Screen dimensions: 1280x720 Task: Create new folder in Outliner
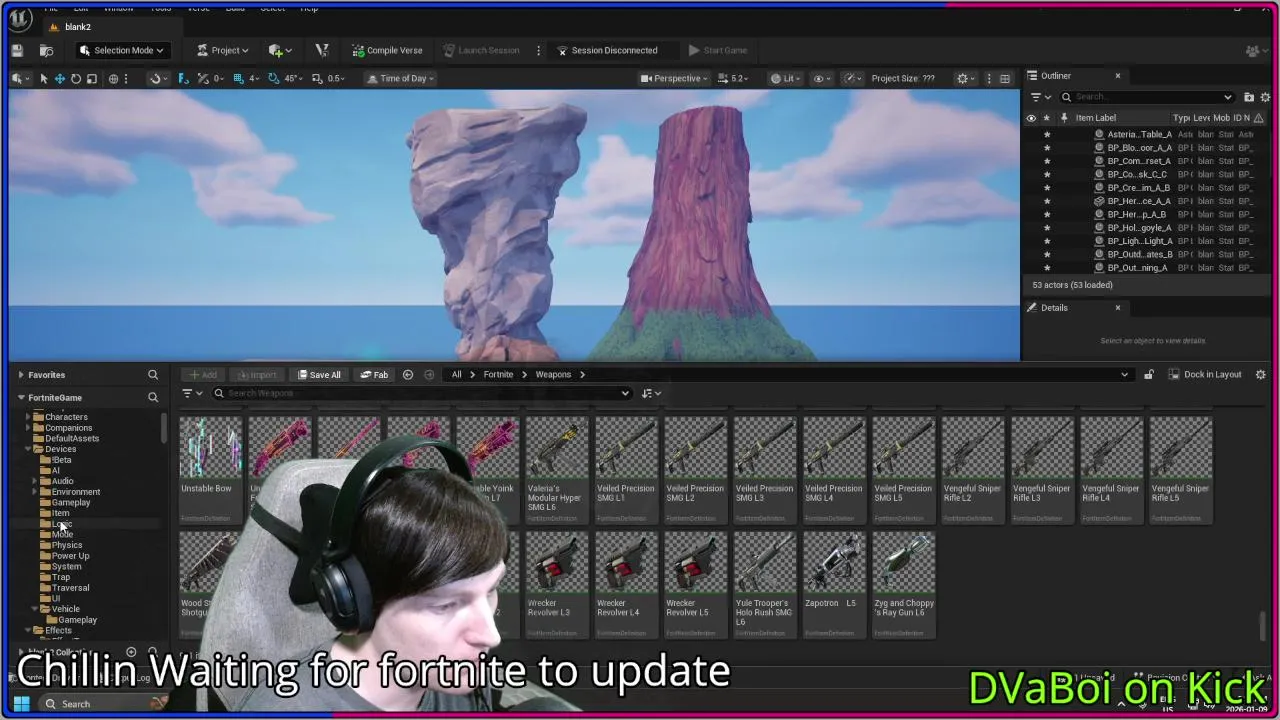1248,97
